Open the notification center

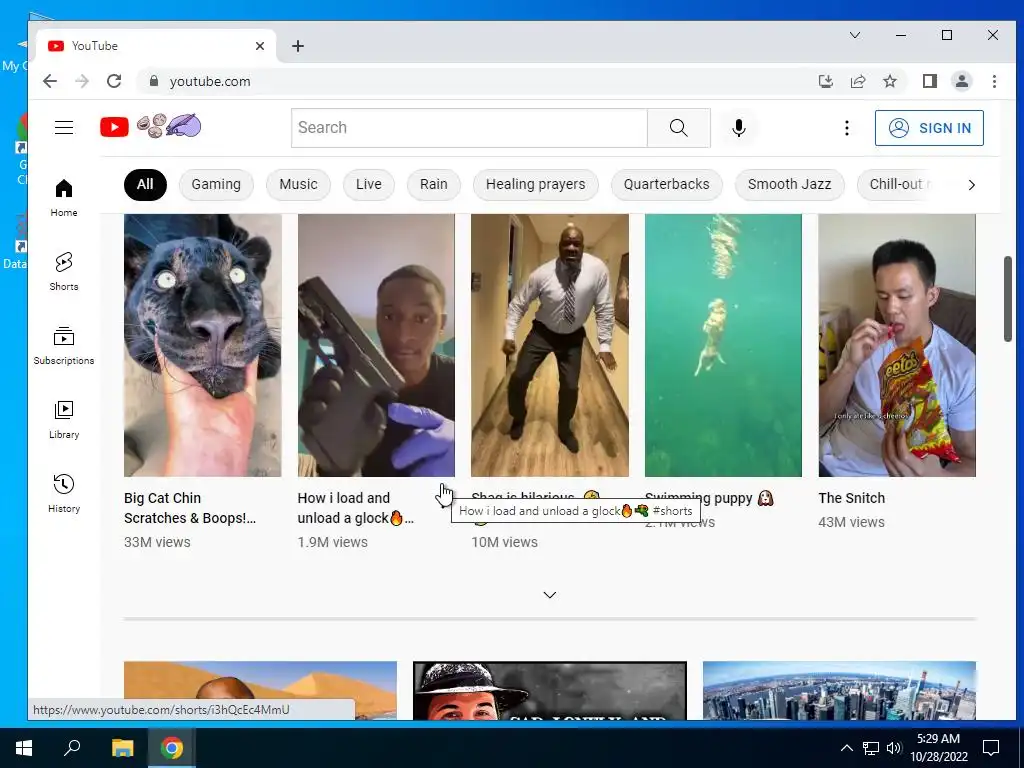click(x=991, y=748)
